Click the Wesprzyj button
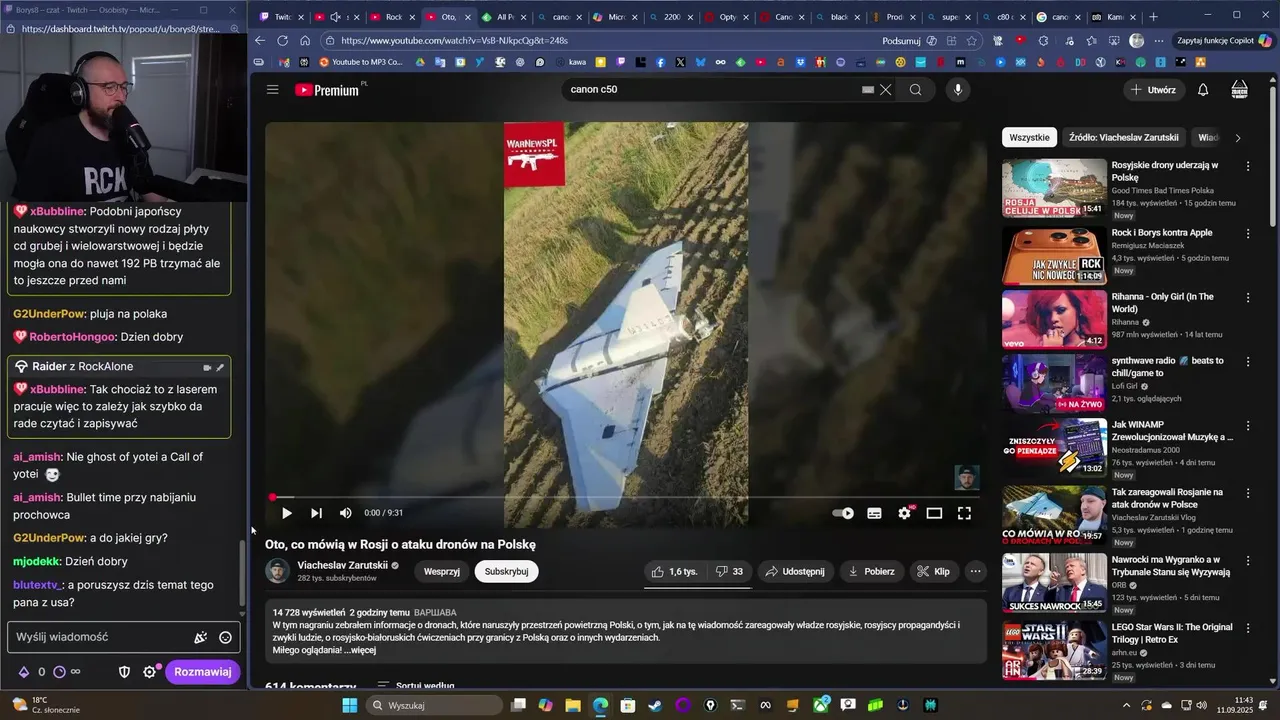Screen dimensions: 1280x720 pos(442,571)
